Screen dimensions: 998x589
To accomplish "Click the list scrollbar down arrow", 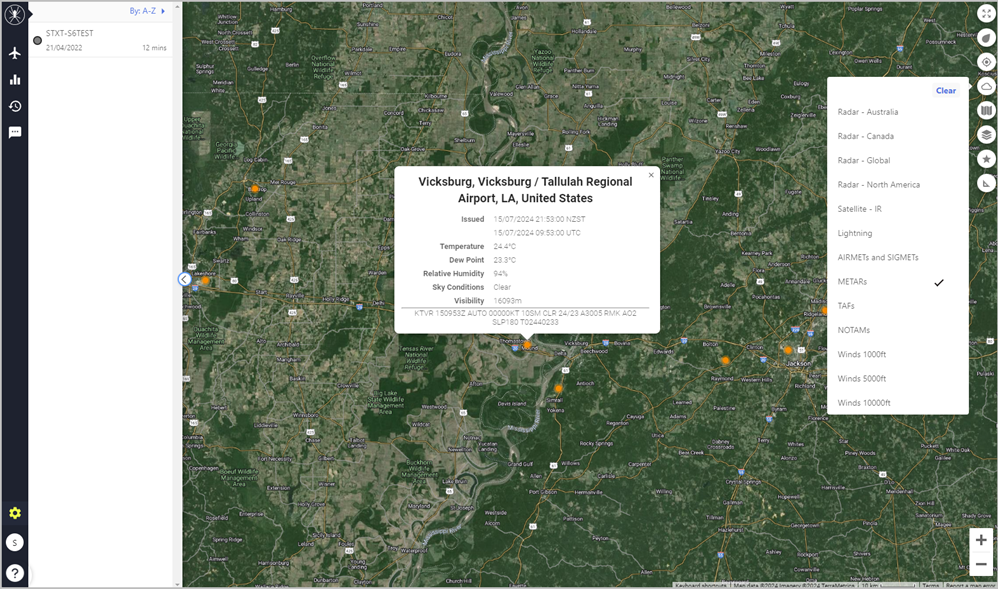I will pyautogui.click(x=177, y=584).
